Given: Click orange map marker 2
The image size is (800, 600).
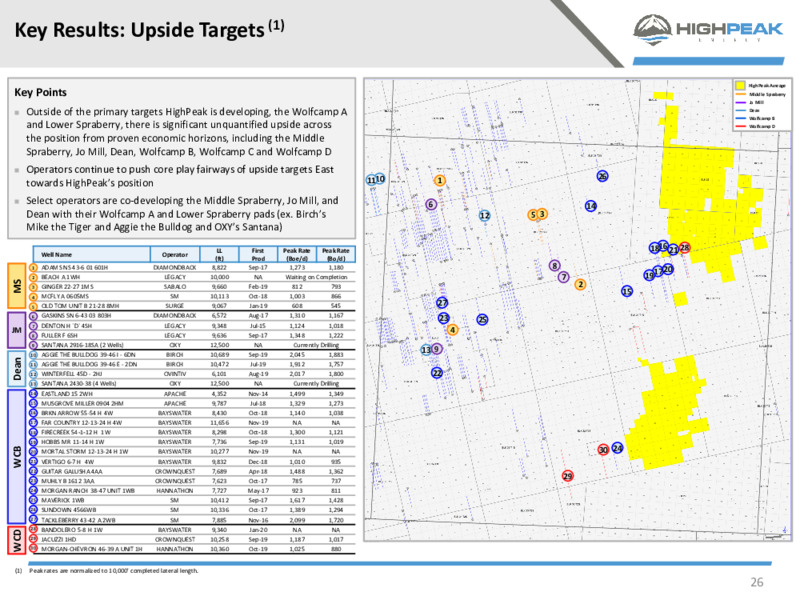Looking at the screenshot, I should pos(580,285).
